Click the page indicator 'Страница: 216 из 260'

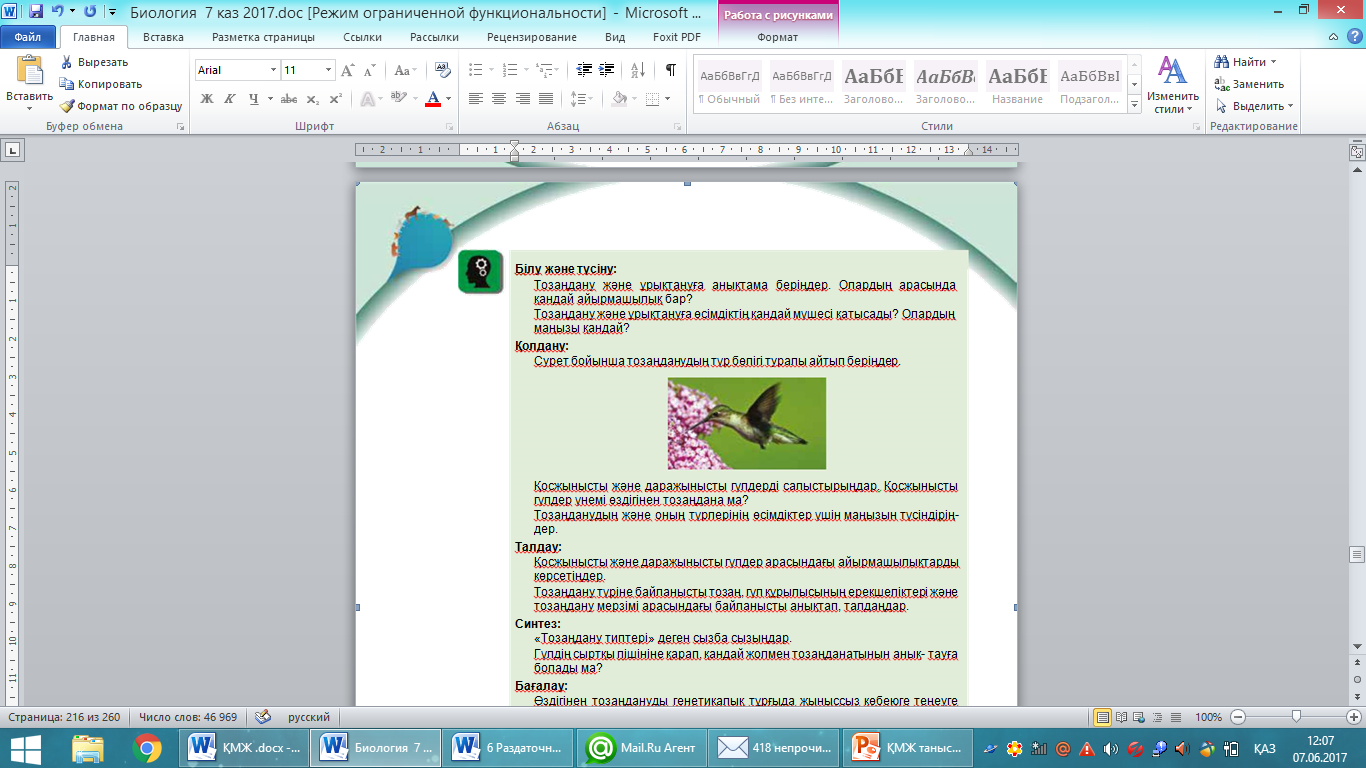tap(64, 717)
